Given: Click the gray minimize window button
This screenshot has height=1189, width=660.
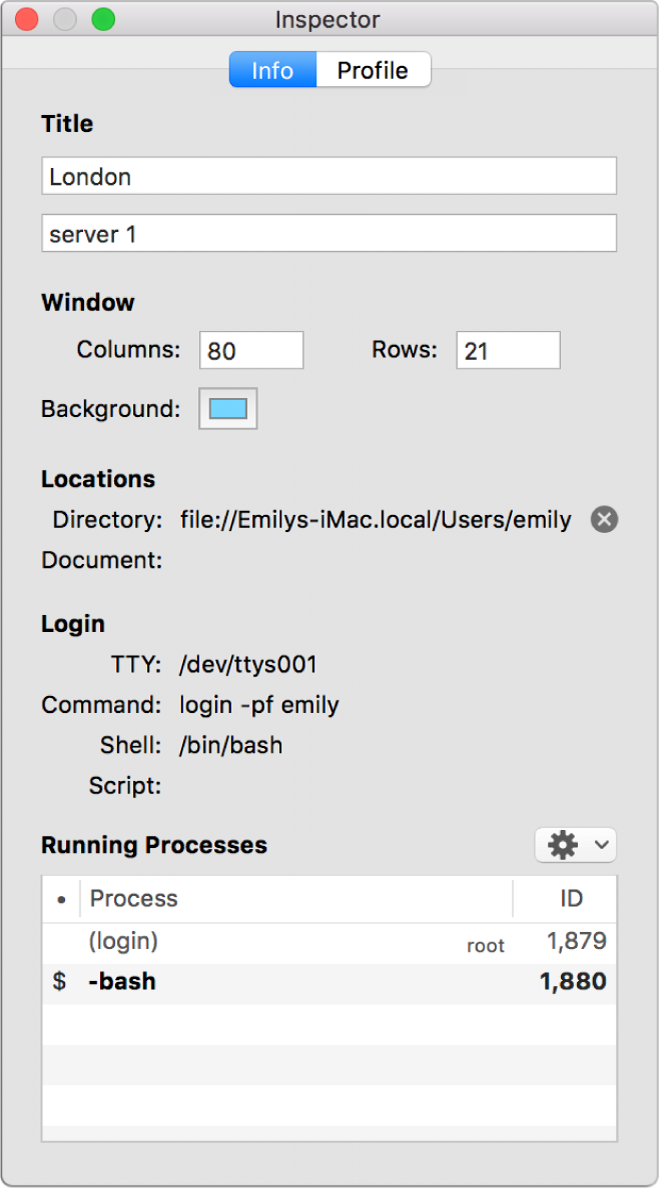Looking at the screenshot, I should pyautogui.click(x=65, y=19).
